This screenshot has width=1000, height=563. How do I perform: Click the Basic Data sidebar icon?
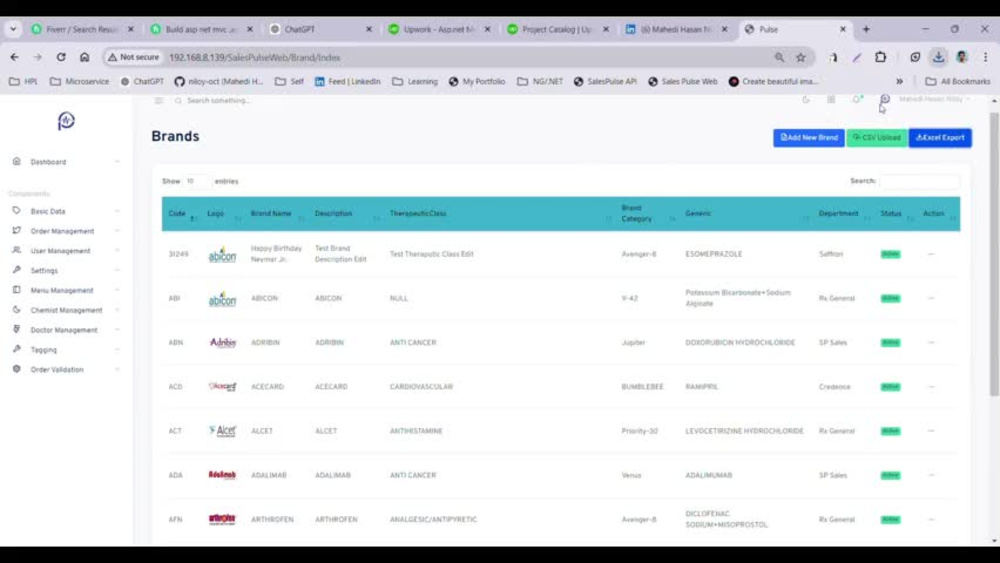coord(17,210)
